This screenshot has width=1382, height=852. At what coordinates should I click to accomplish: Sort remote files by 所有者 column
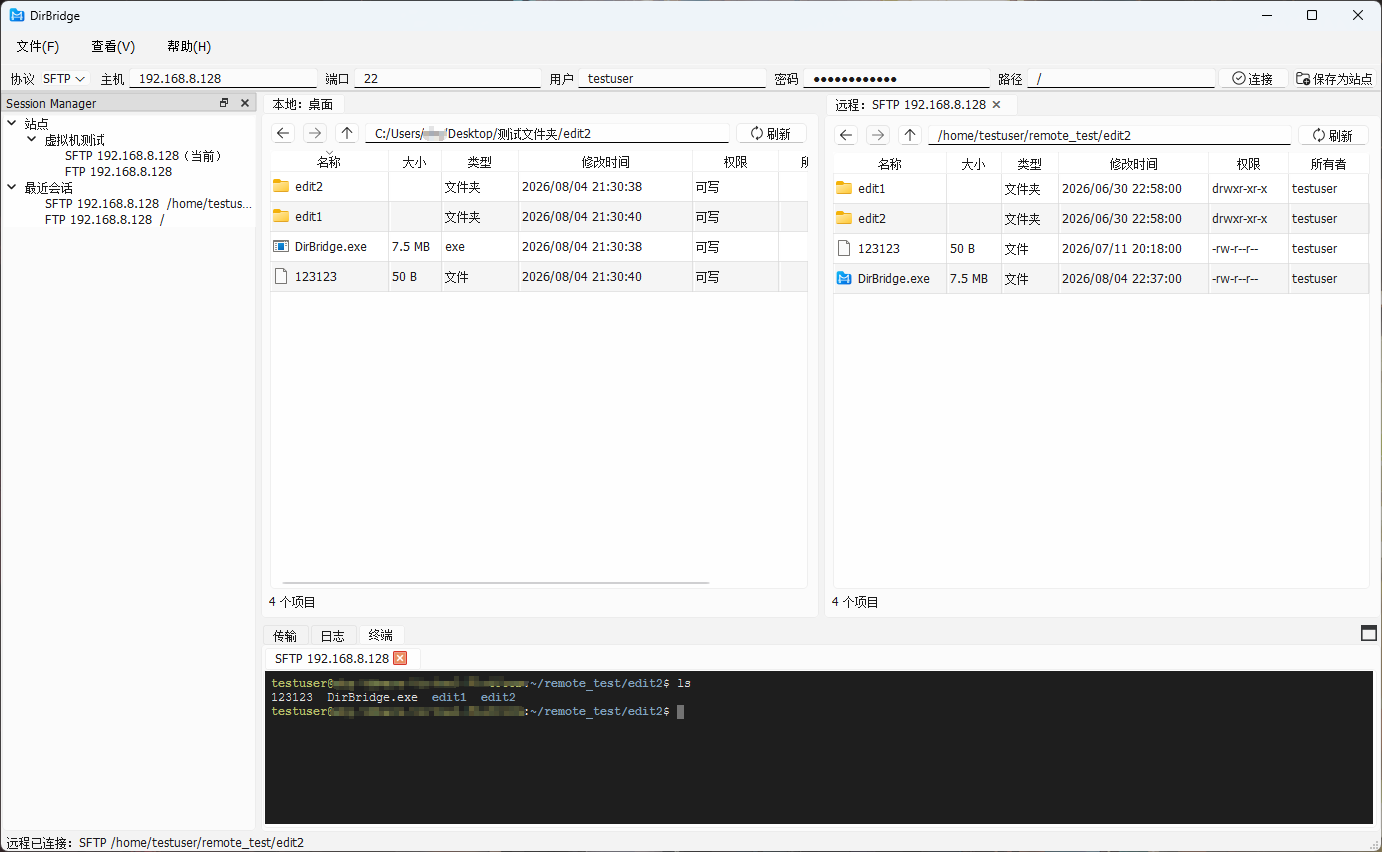(x=1328, y=164)
